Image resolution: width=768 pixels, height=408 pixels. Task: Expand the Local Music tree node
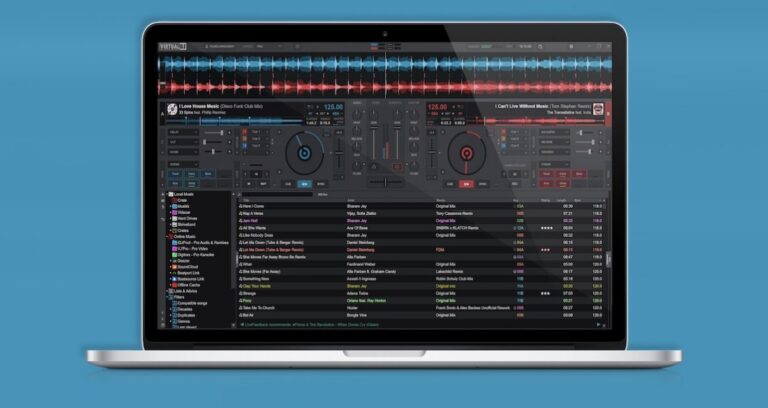(x=167, y=195)
